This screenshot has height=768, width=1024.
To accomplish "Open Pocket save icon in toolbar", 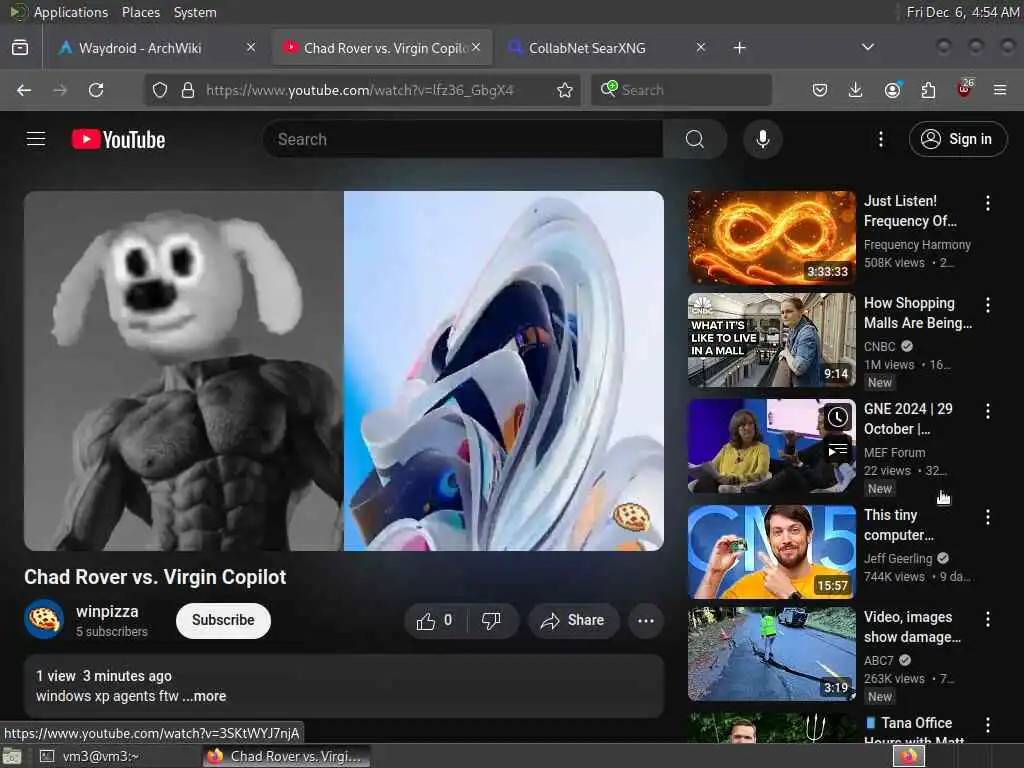I will 820,90.
